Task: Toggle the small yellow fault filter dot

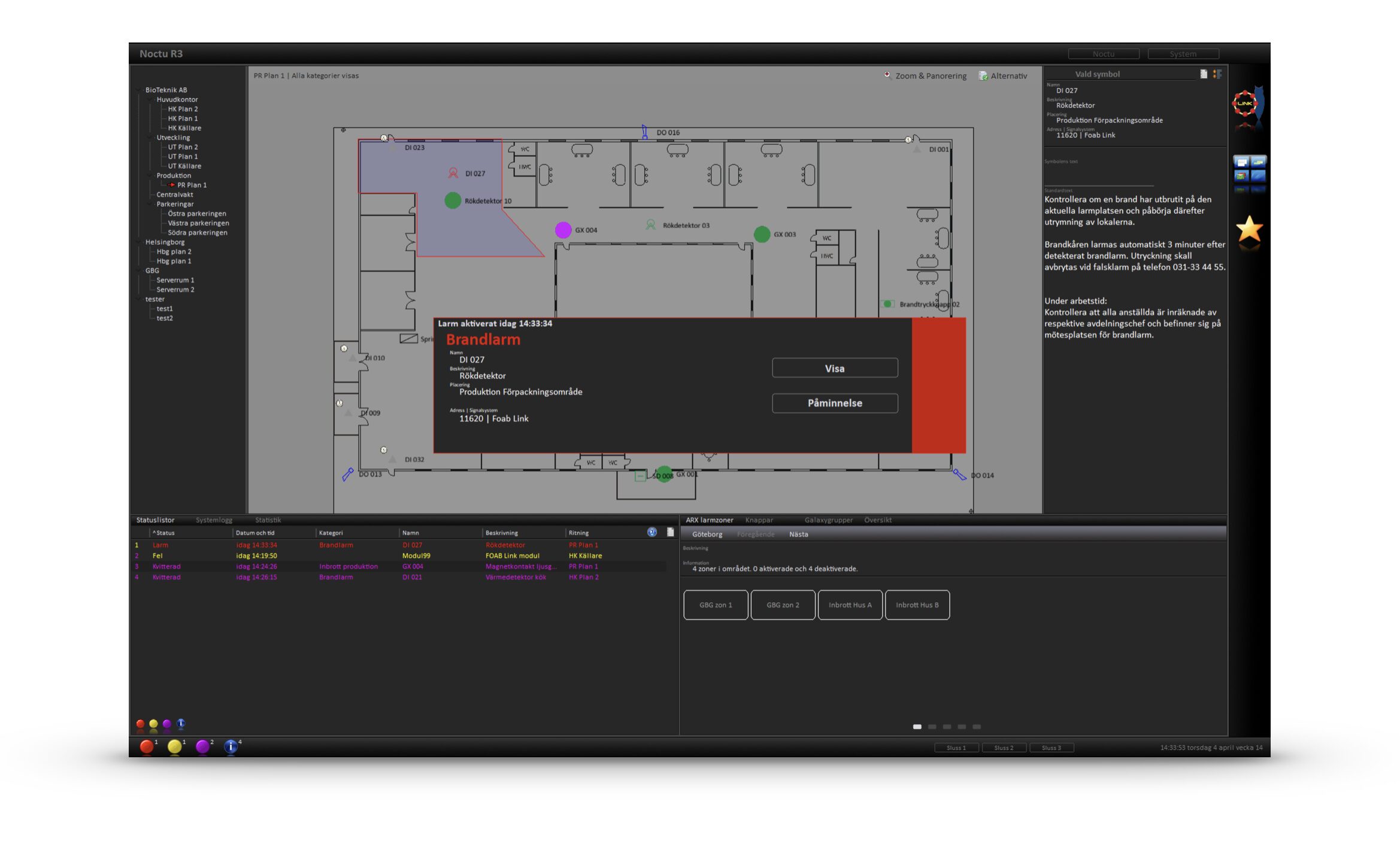Action: tap(153, 724)
